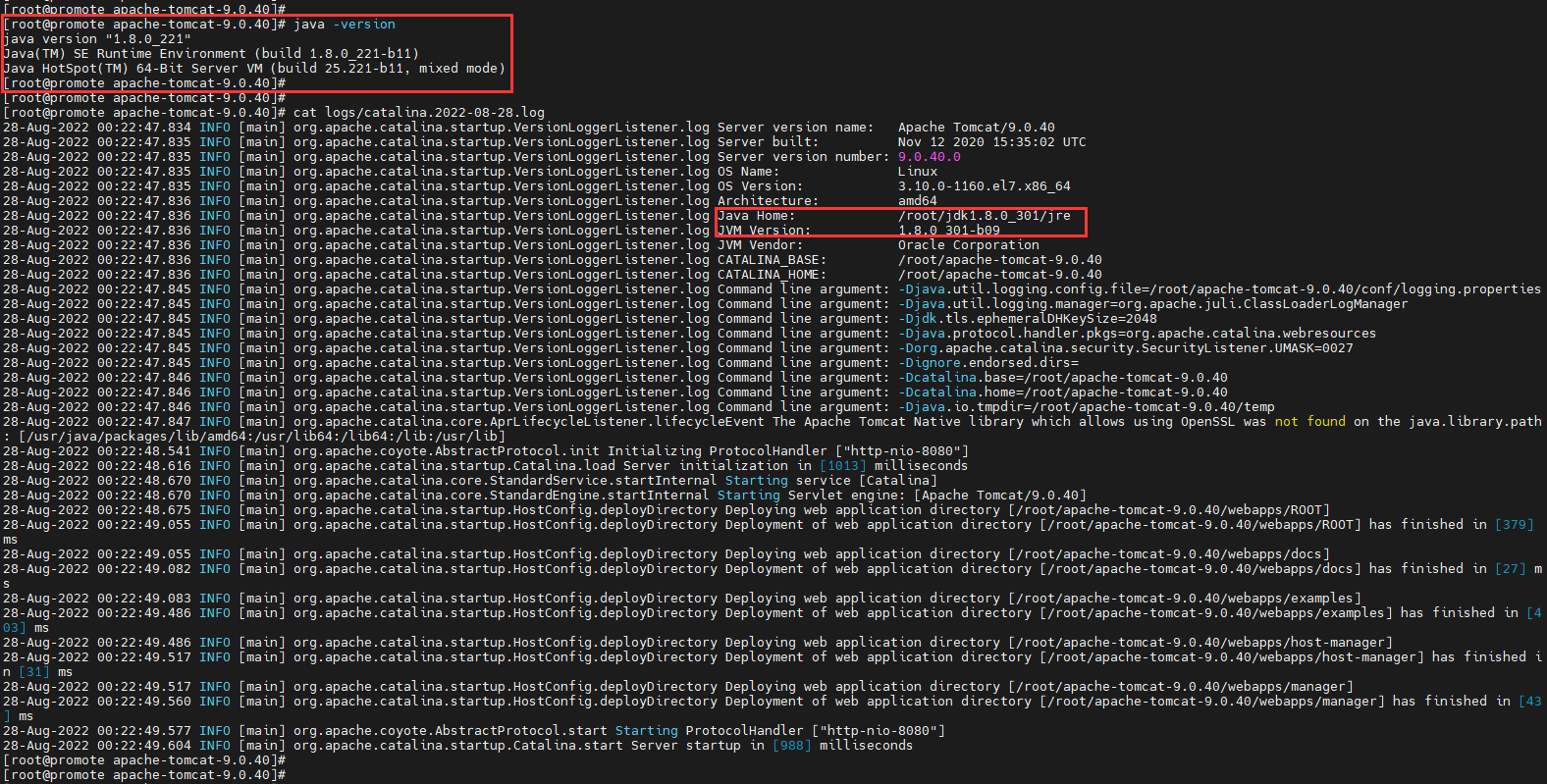Click 'Apache Tomcat/9.0.40' in the Server version name row
The width and height of the screenshot is (1547, 784).
coord(977,128)
